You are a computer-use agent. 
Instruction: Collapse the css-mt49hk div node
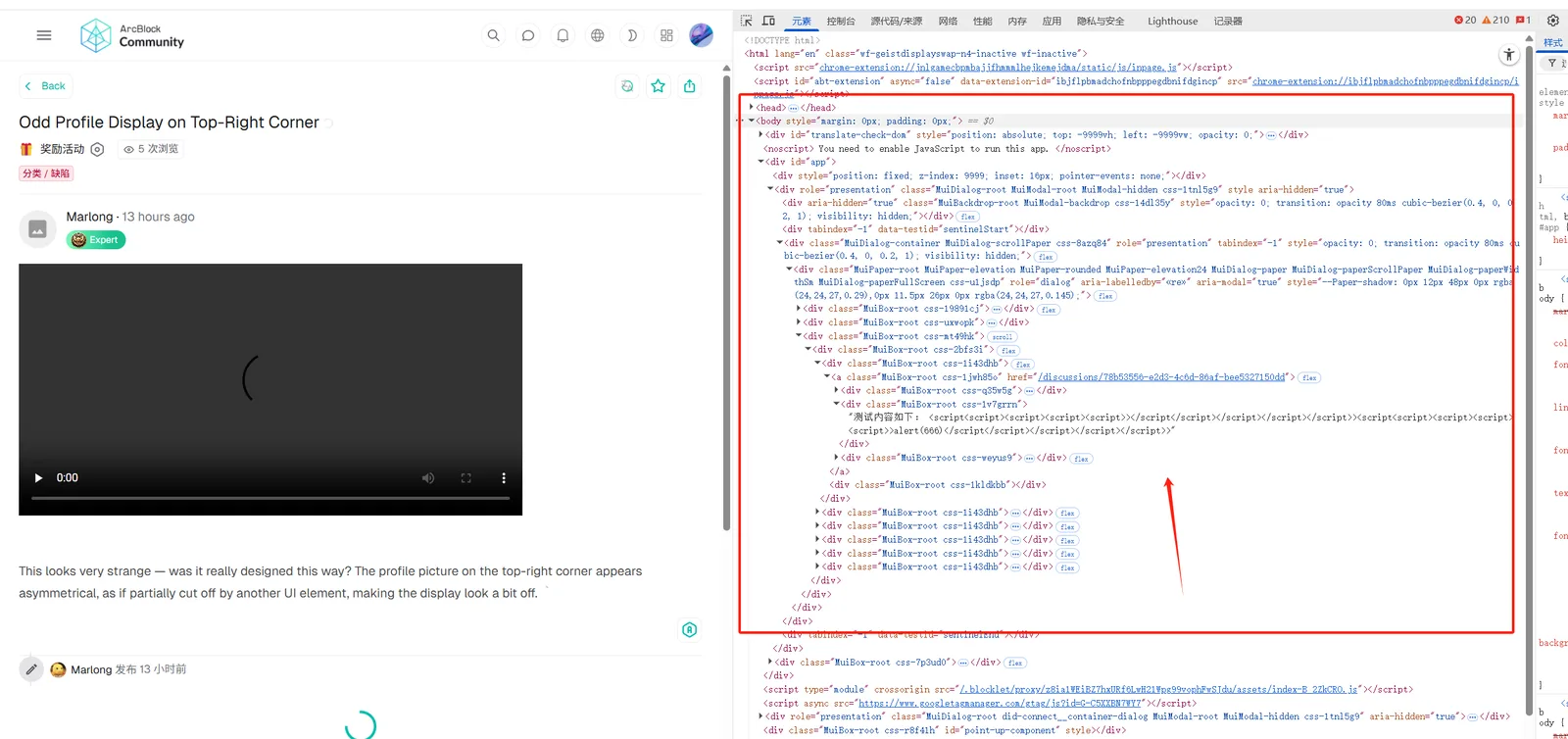point(799,336)
